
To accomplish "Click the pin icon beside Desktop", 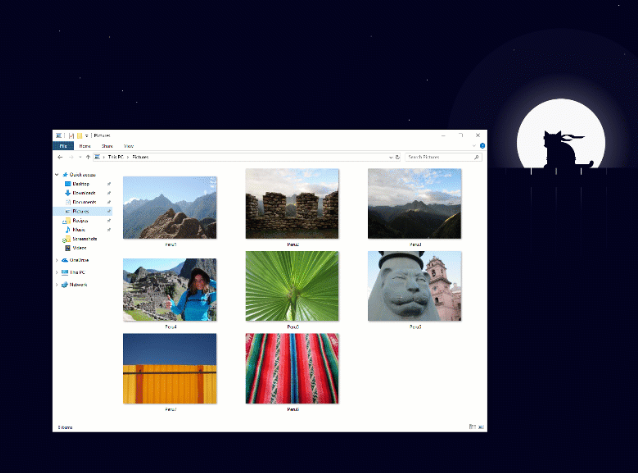I will point(109,184).
